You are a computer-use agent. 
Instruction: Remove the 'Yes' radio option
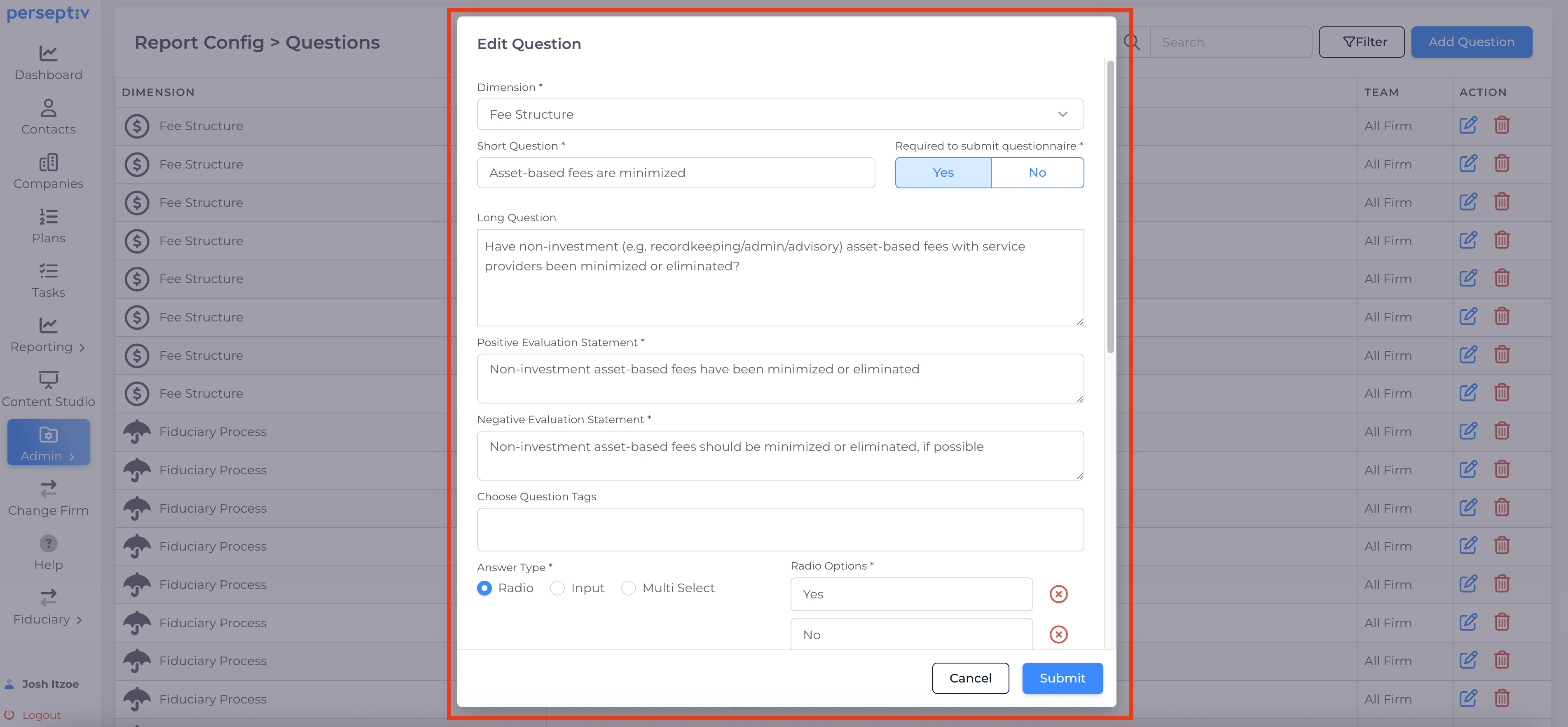[1058, 593]
